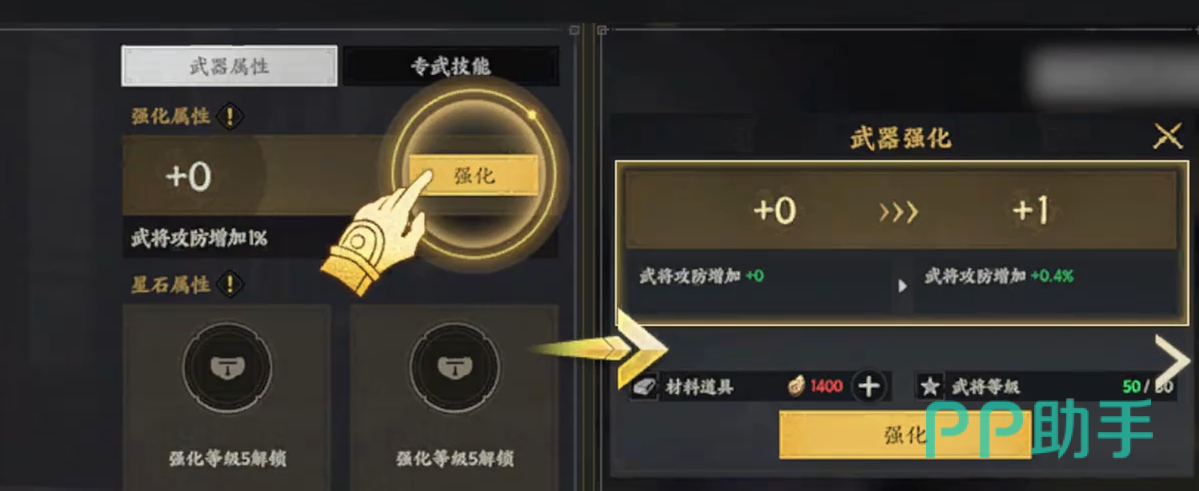The image size is (1199, 491).
Task: Confirm with the bottom 强化 button
Action: [x=905, y=435]
